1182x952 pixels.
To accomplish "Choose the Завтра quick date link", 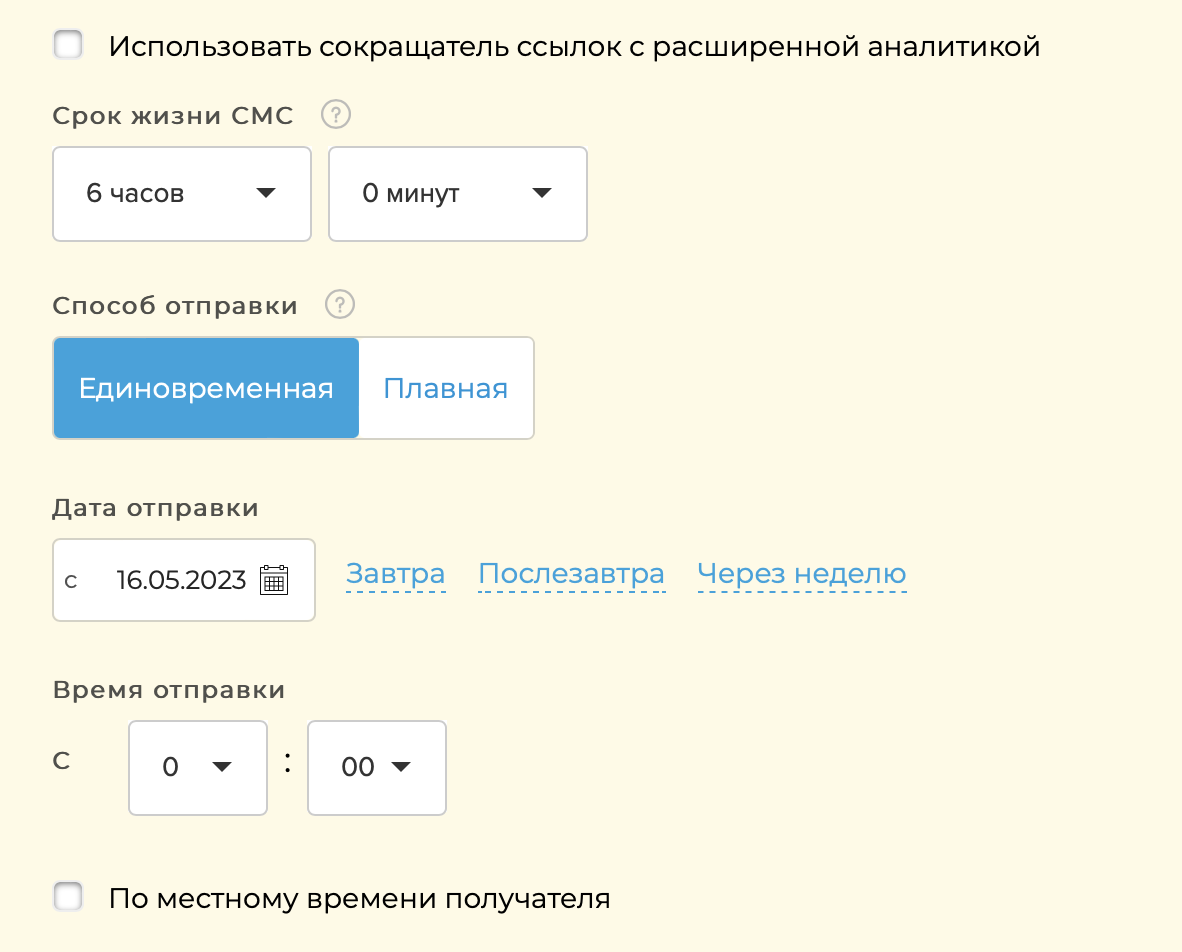I will pos(395,574).
